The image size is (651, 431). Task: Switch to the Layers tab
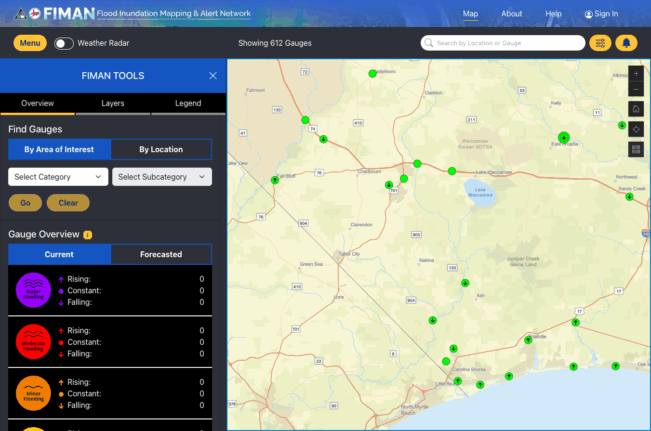pyautogui.click(x=113, y=103)
